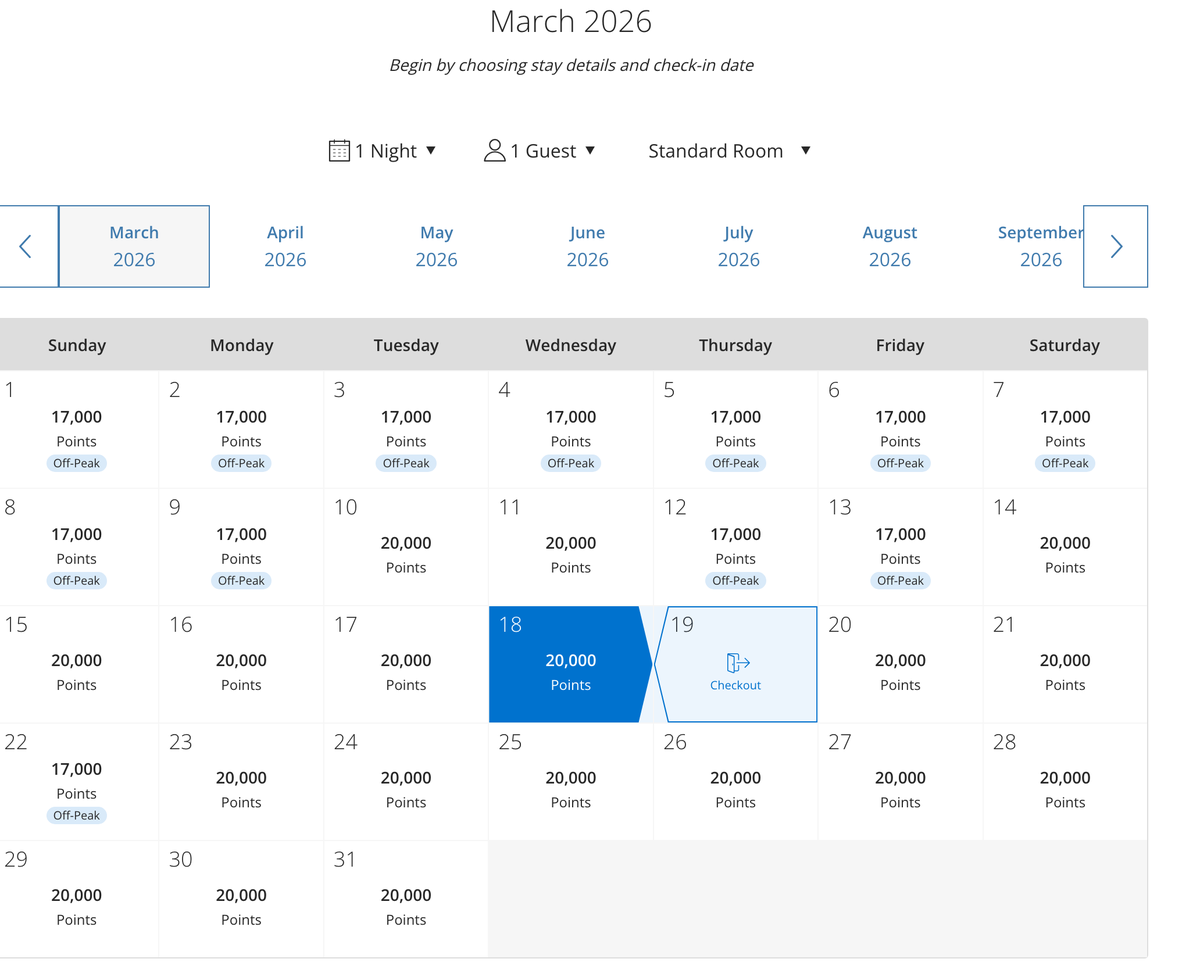Select March 31 on the calendar
This screenshot has height=973, width=1200.
click(406, 898)
